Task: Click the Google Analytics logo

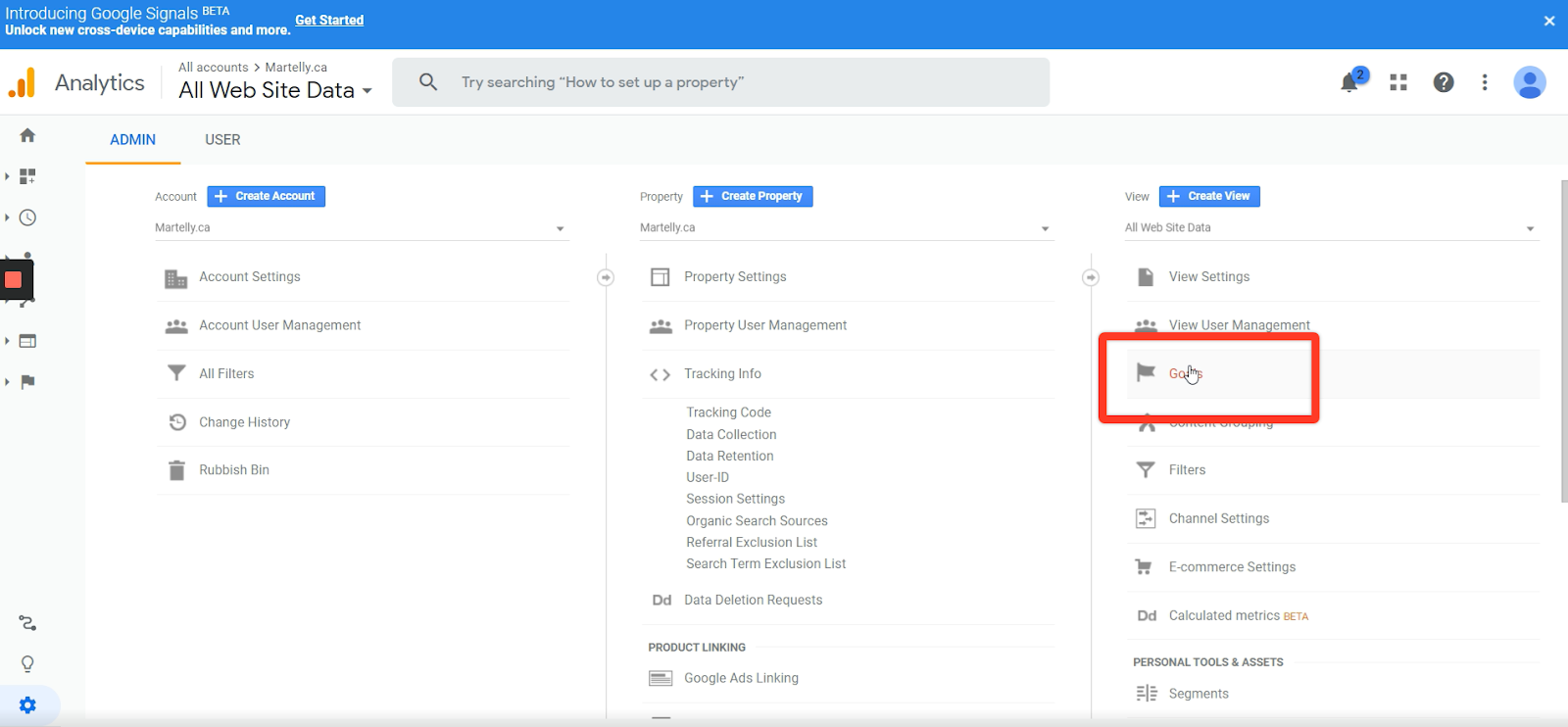Action: tap(22, 83)
